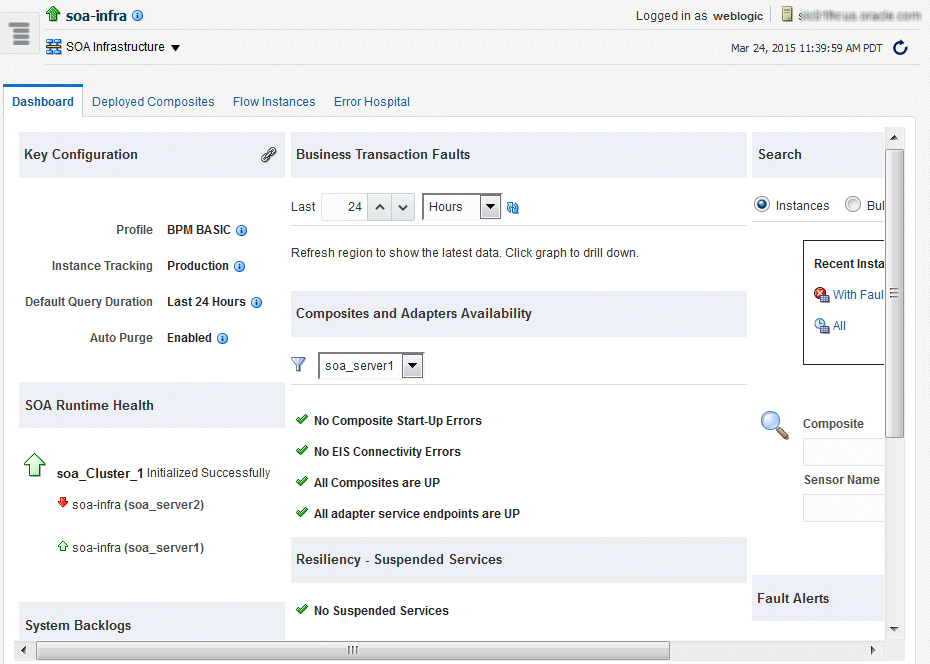Refresh Business Transaction Faults region icon

(513, 208)
